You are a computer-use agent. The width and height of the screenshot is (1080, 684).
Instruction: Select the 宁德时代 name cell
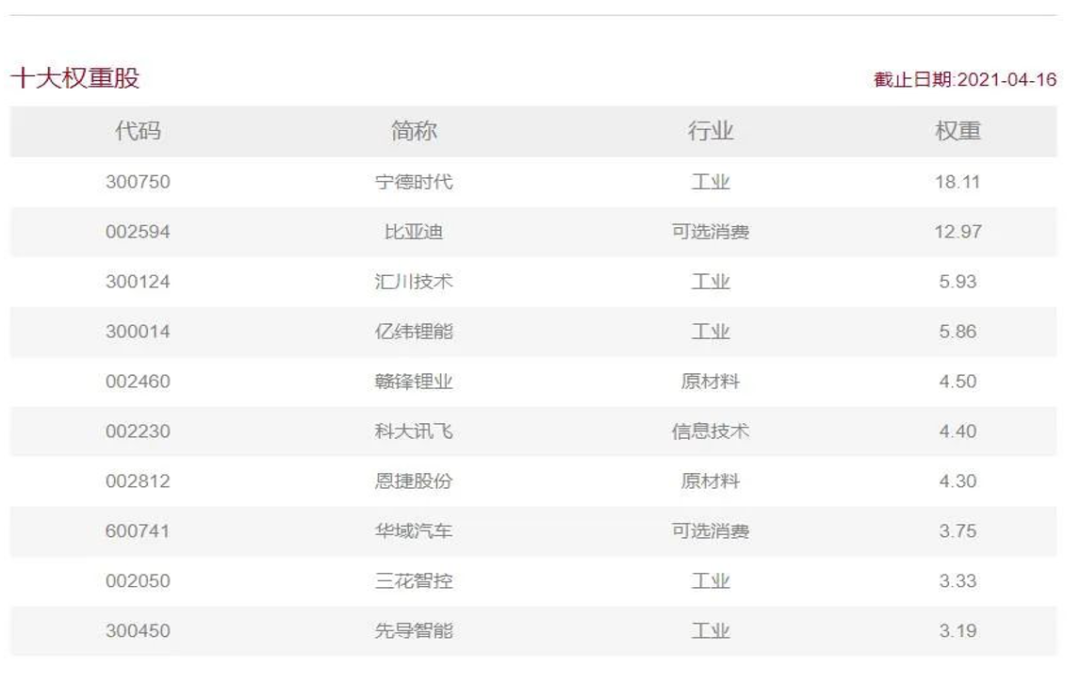coord(414,182)
